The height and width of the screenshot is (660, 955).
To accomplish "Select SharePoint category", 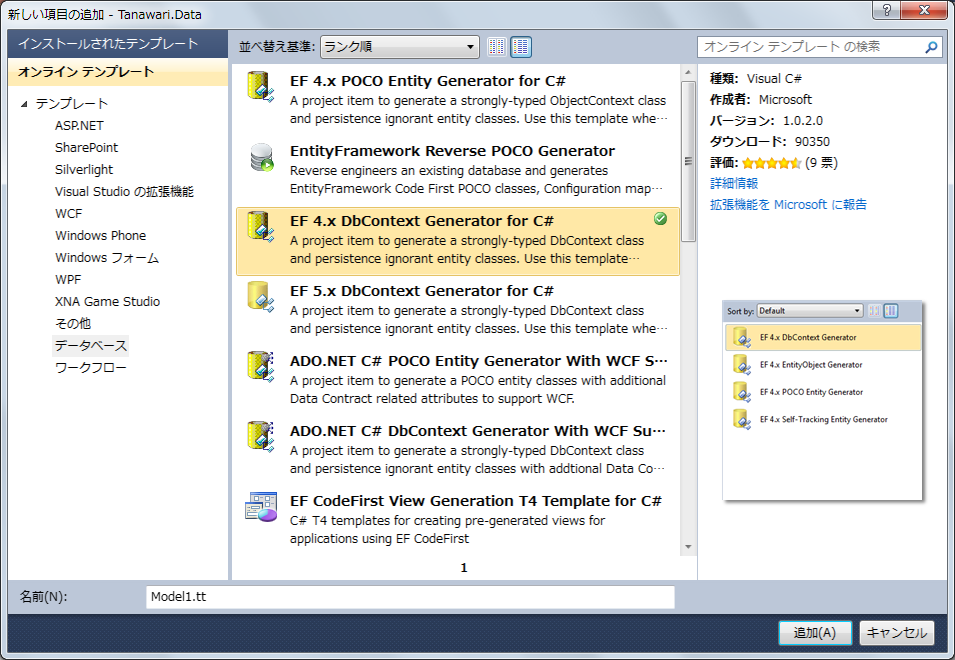I will pyautogui.click(x=86, y=147).
